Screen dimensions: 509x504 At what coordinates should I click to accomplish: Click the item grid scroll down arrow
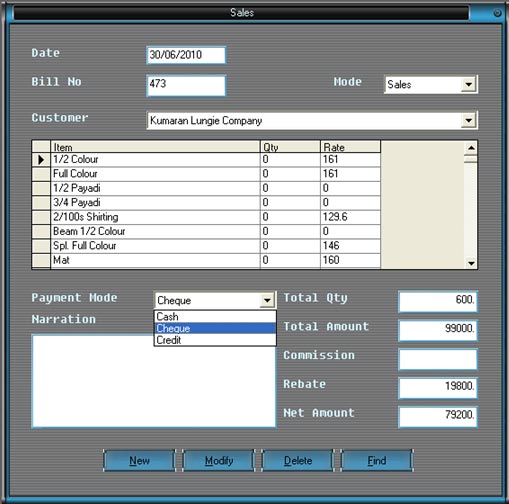[x=471, y=263]
